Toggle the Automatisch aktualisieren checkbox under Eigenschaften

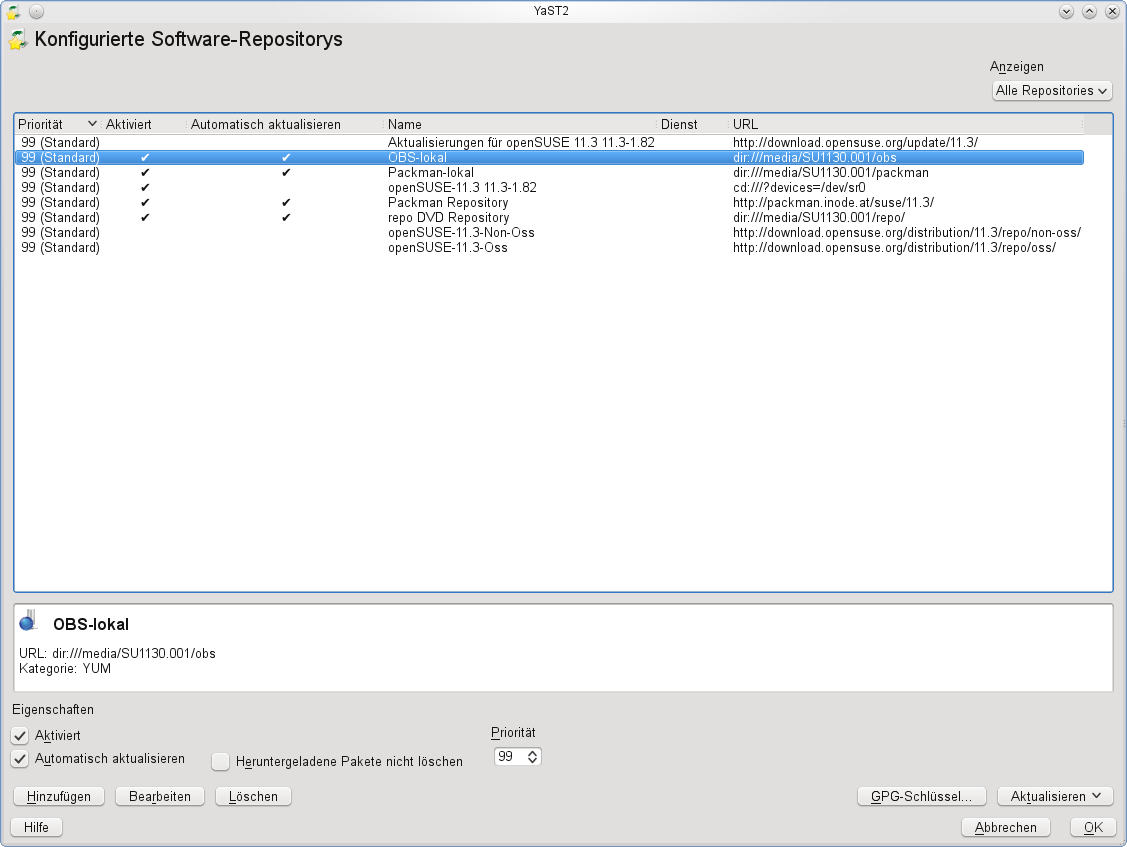[x=20, y=759]
